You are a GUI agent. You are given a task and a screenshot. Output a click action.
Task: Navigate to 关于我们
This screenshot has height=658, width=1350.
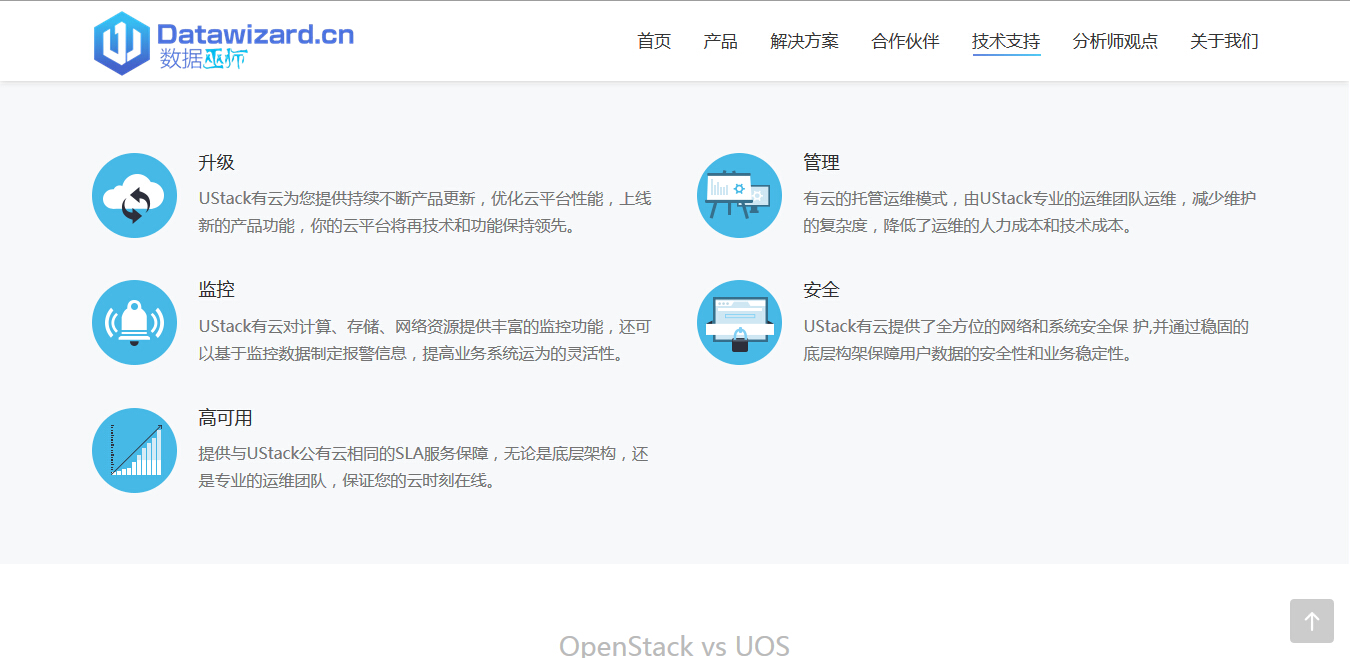pos(1224,41)
